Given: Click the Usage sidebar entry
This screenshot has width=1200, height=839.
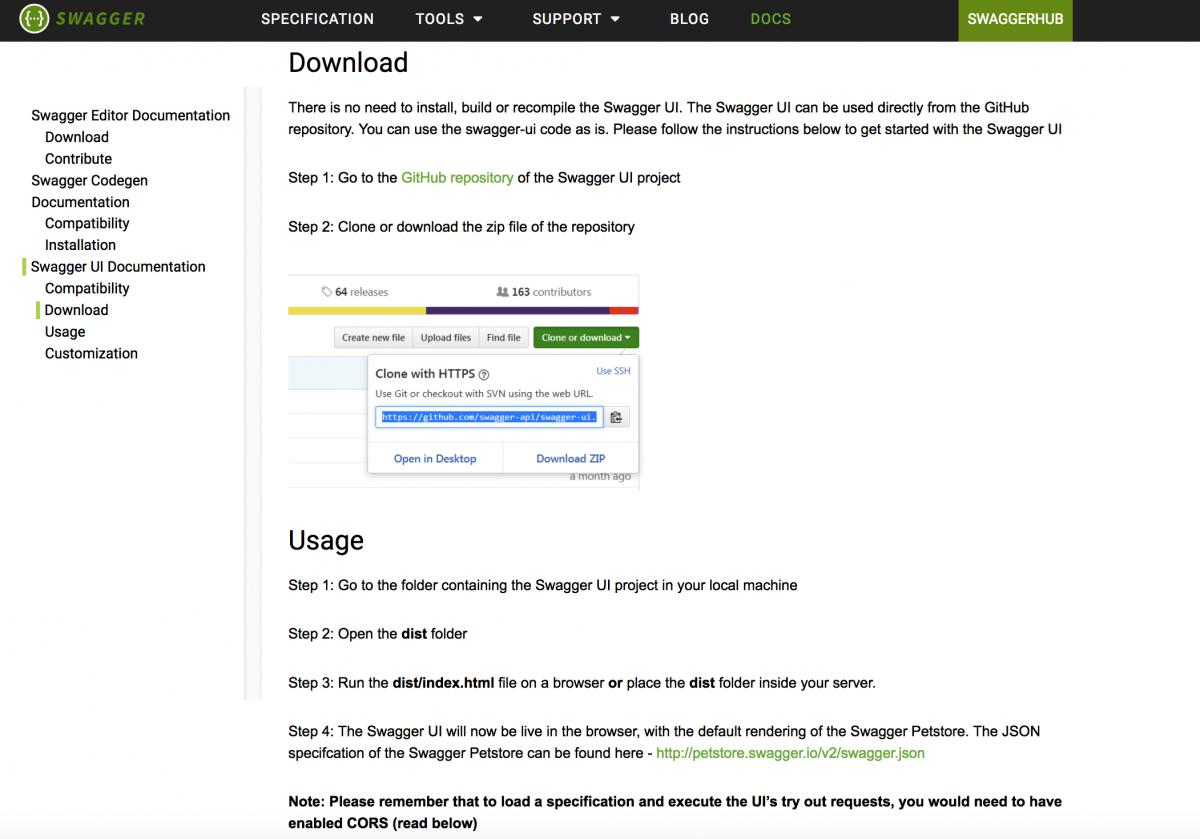Looking at the screenshot, I should 65,332.
